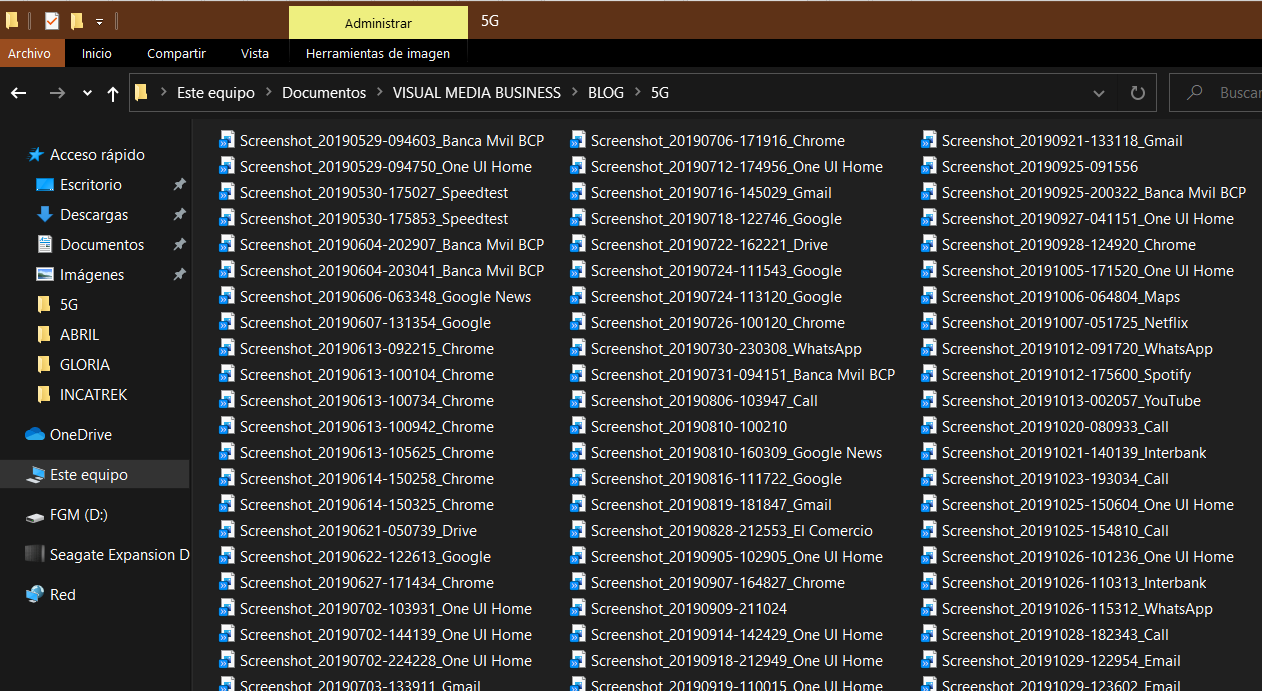Open OneDrive in navigation pane
This screenshot has height=691, width=1262.
(80, 435)
